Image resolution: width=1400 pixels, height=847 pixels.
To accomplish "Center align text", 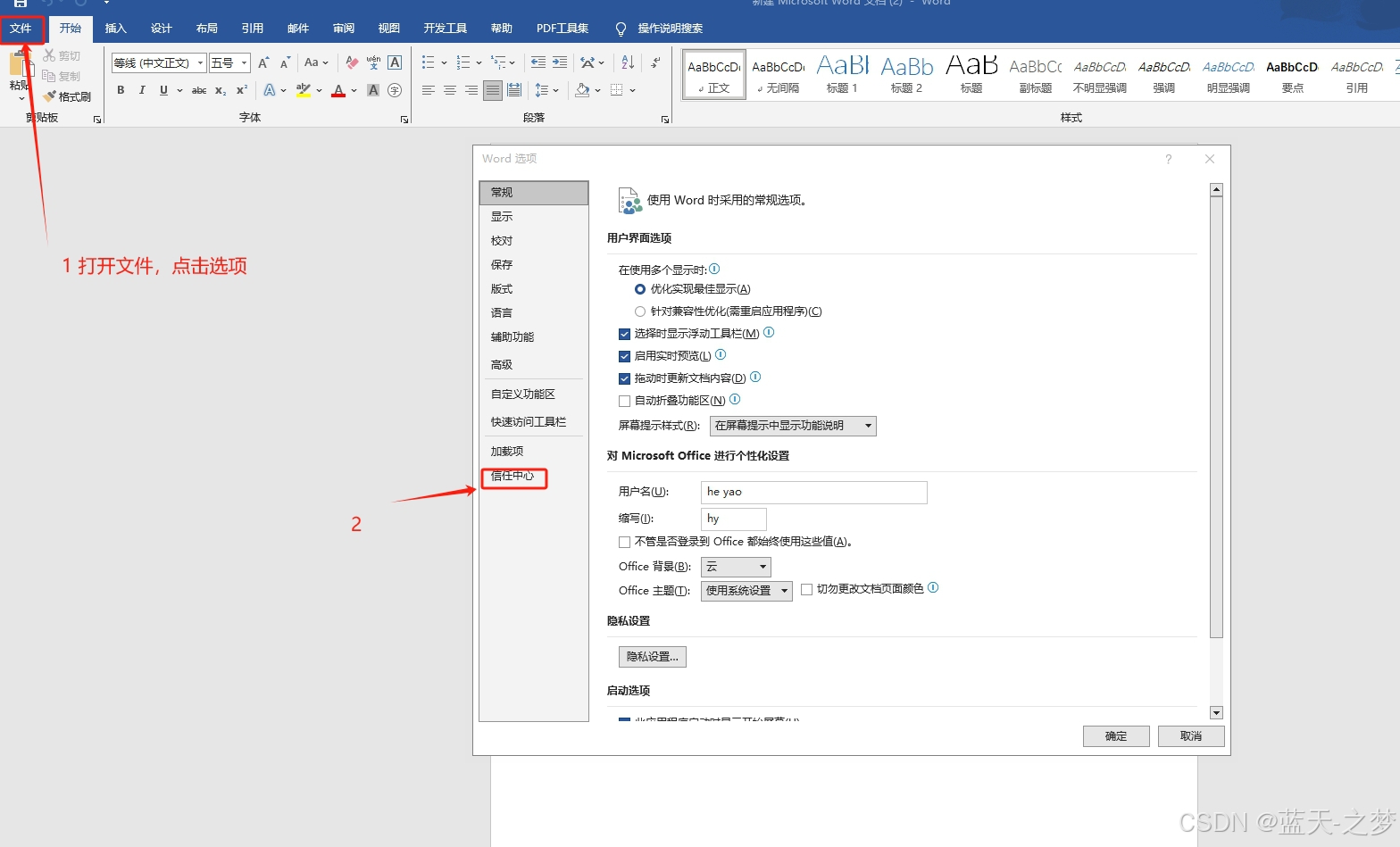I will coord(450,90).
